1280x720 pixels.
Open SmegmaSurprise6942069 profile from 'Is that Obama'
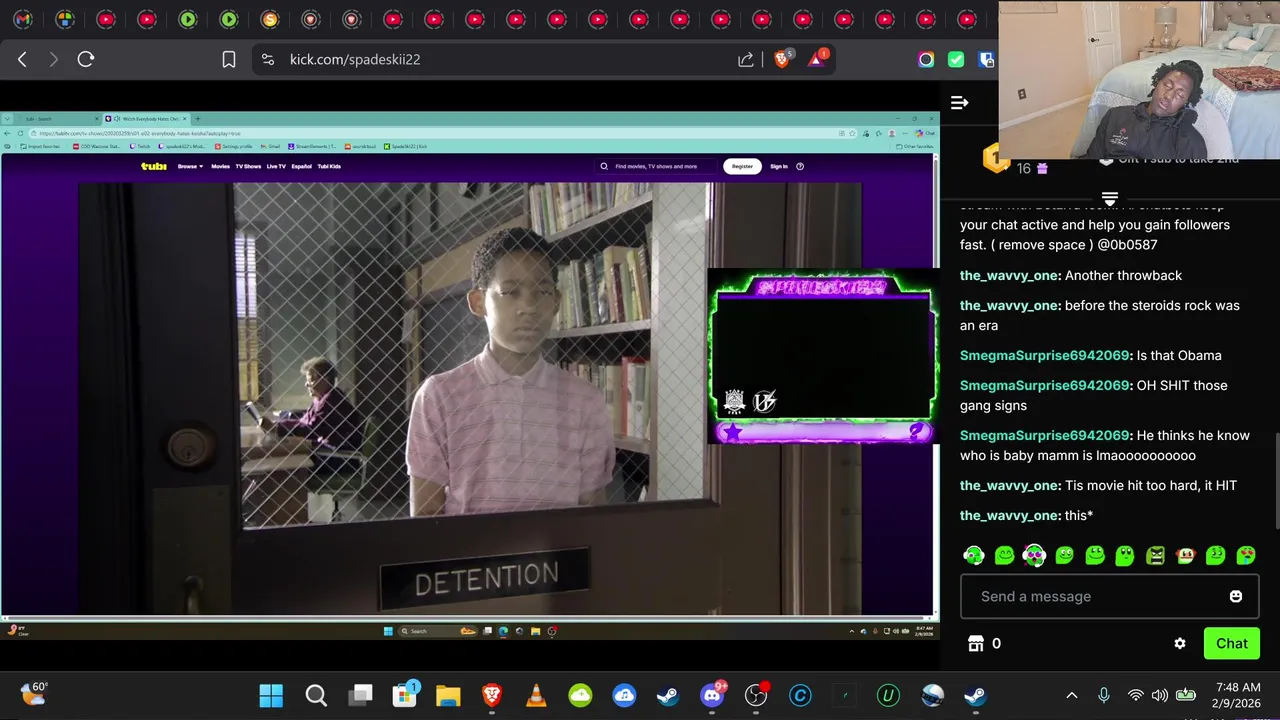point(1045,355)
